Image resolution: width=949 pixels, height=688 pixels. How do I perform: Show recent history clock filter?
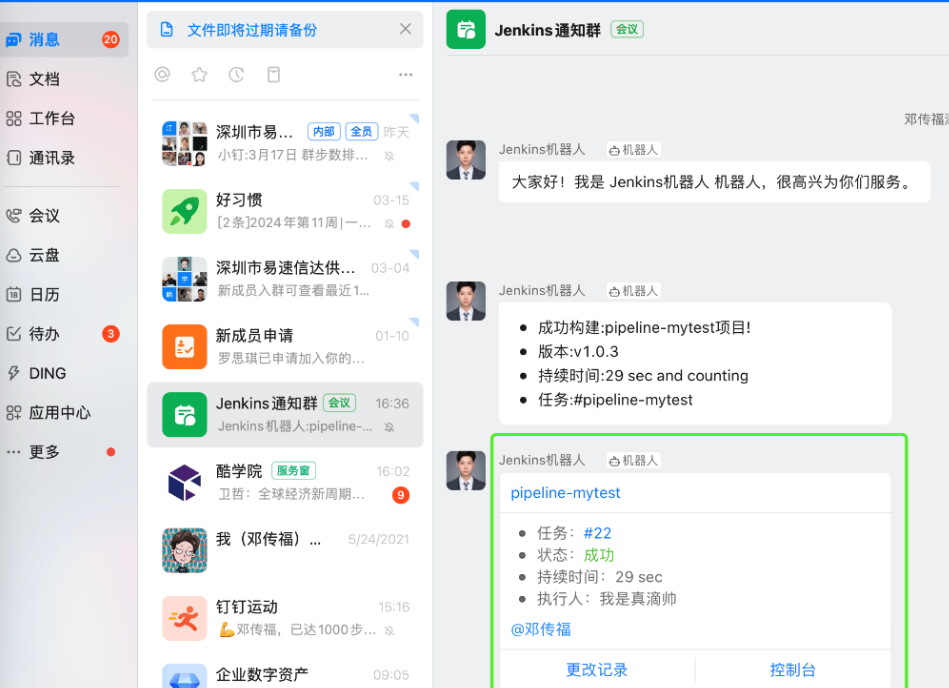pyautogui.click(x=236, y=74)
